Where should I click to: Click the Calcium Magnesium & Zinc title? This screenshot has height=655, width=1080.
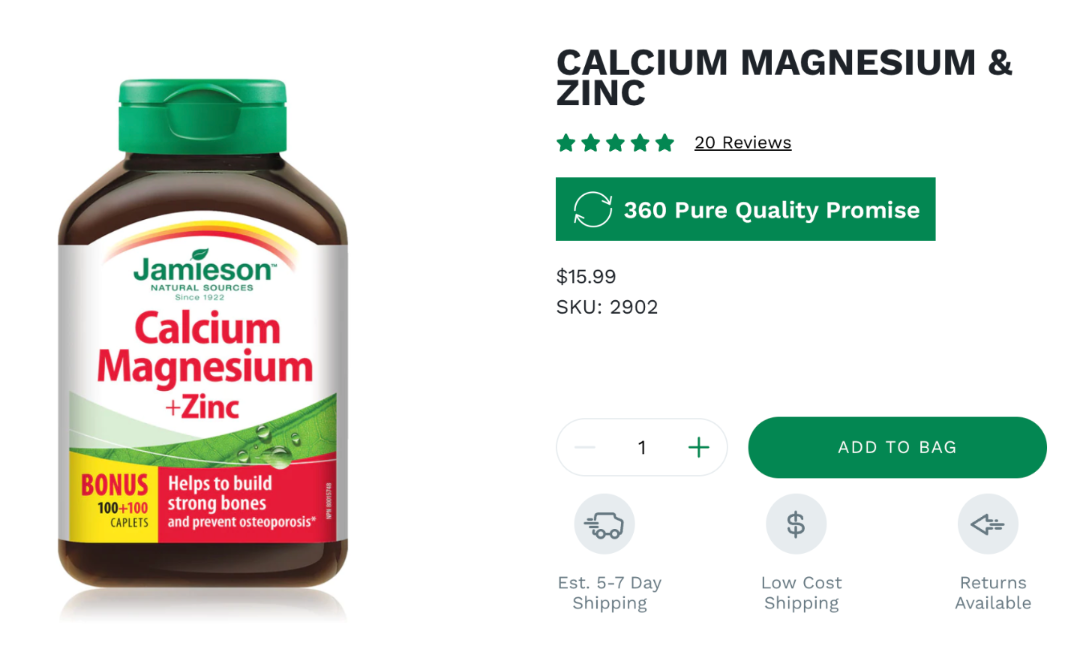(784, 77)
